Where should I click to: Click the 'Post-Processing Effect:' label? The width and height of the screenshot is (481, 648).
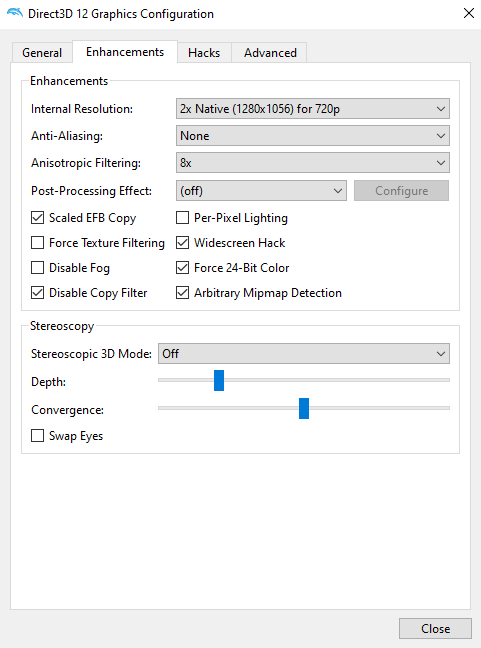[91, 191]
